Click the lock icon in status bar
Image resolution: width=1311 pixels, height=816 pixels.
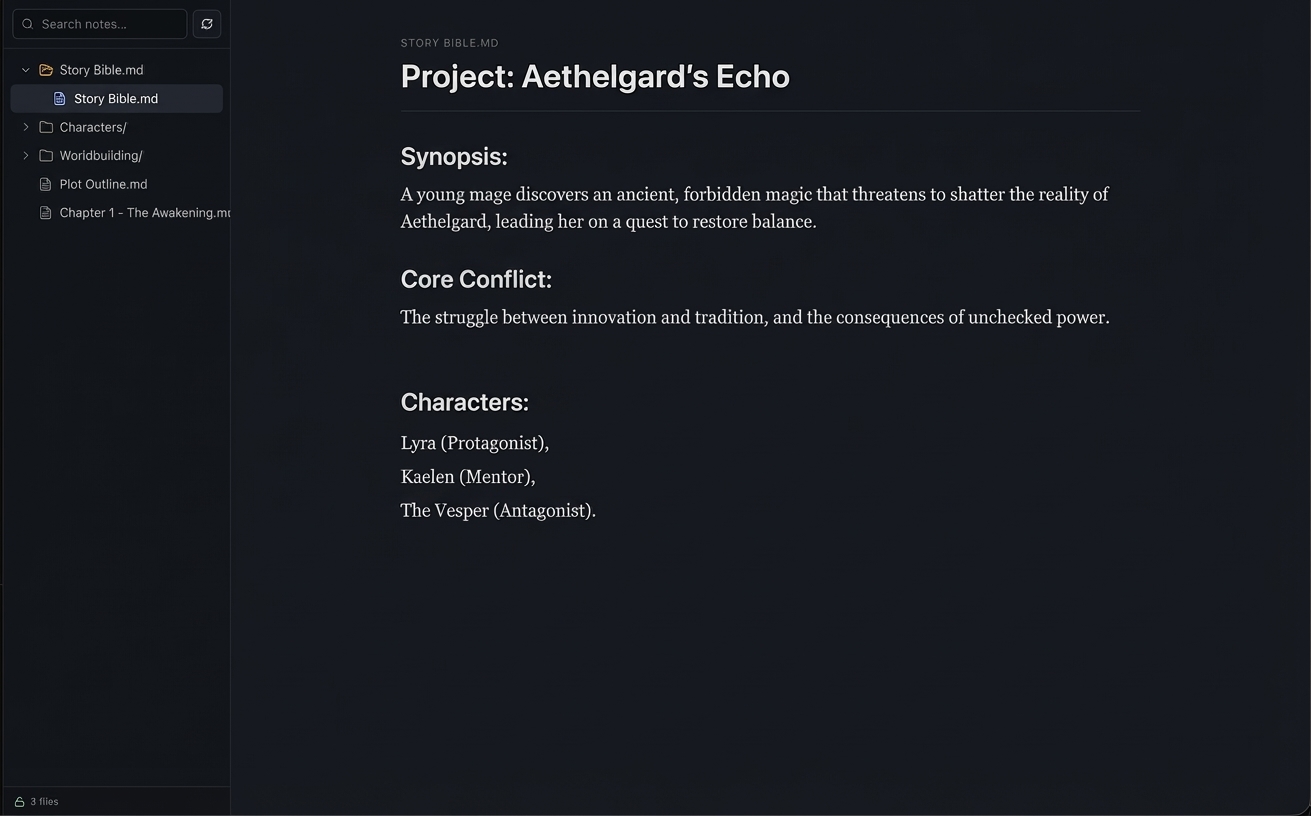point(19,802)
